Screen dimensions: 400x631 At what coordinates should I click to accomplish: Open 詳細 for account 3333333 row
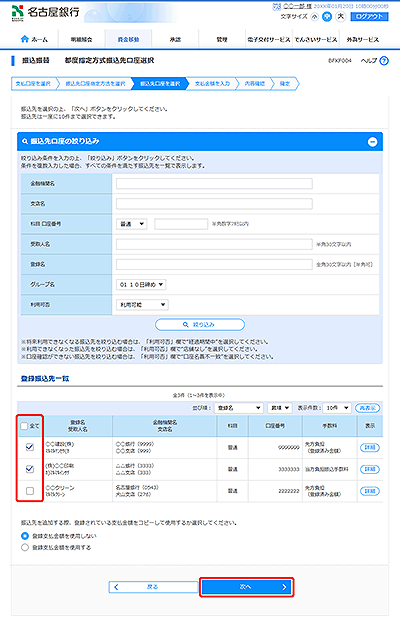pyautogui.click(x=370, y=469)
